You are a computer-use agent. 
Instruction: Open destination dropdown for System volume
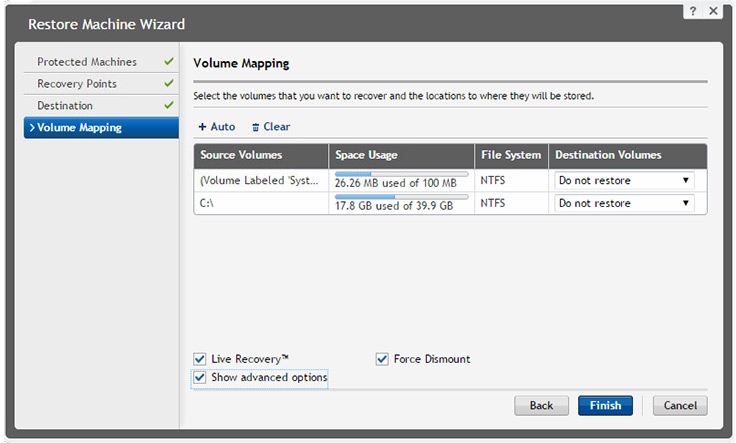[x=625, y=181]
